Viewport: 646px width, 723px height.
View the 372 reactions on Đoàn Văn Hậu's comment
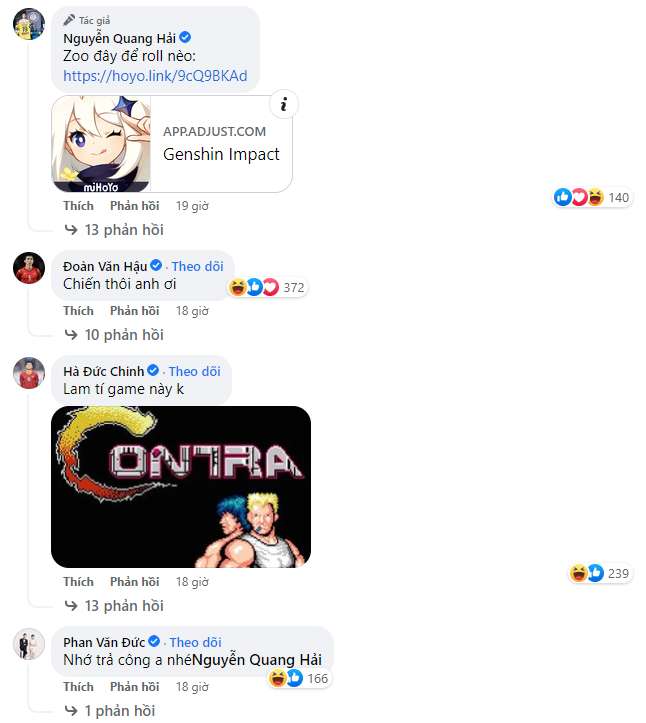[267, 287]
